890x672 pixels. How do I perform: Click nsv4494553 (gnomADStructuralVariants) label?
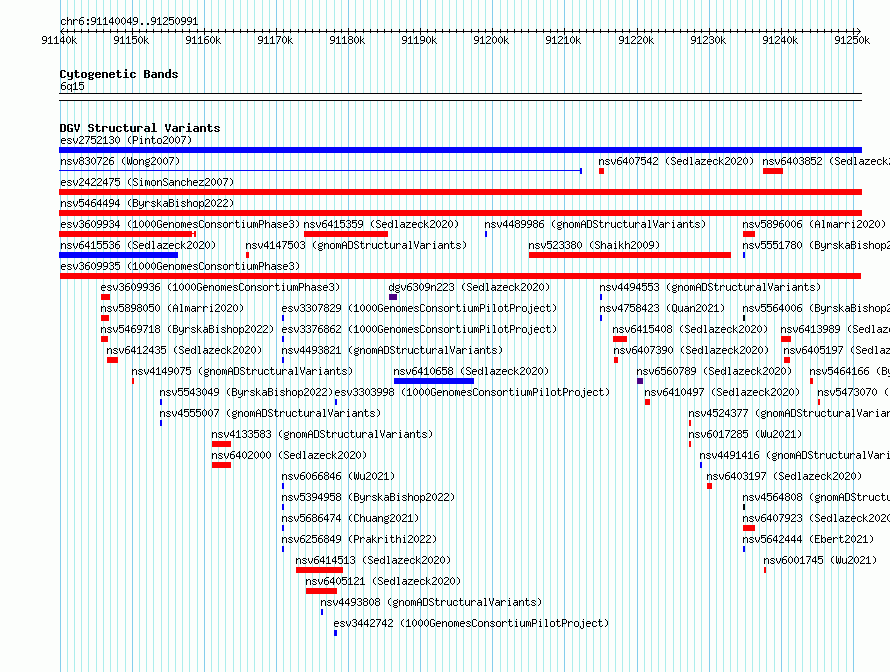(710, 287)
